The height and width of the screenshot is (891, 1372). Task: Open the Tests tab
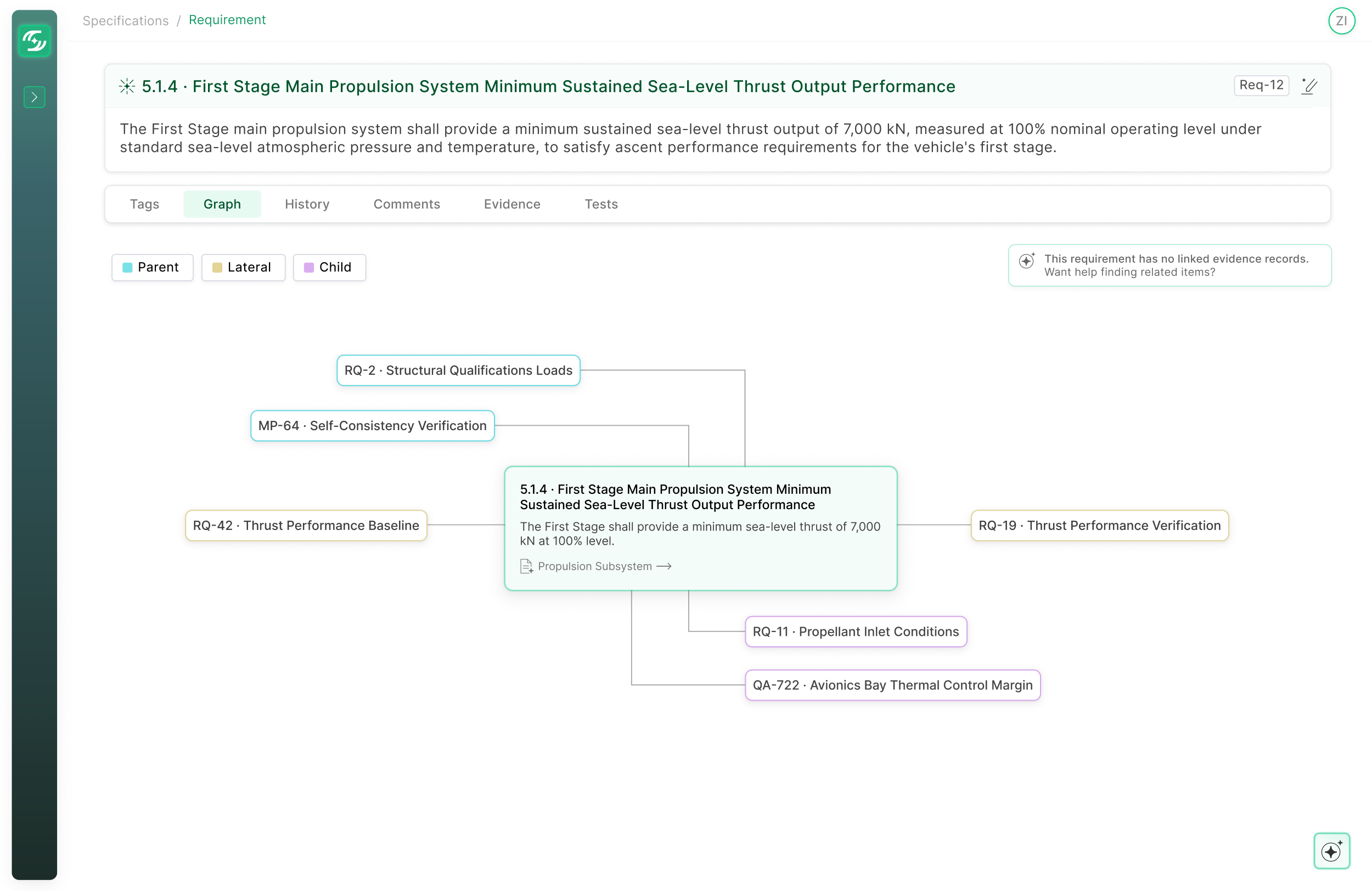601,204
